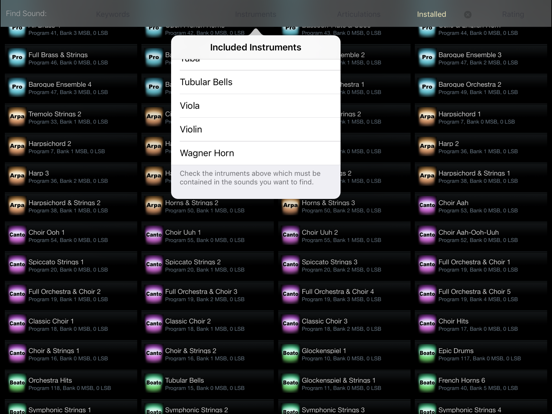Open the Keywords filter tab

tap(113, 14)
